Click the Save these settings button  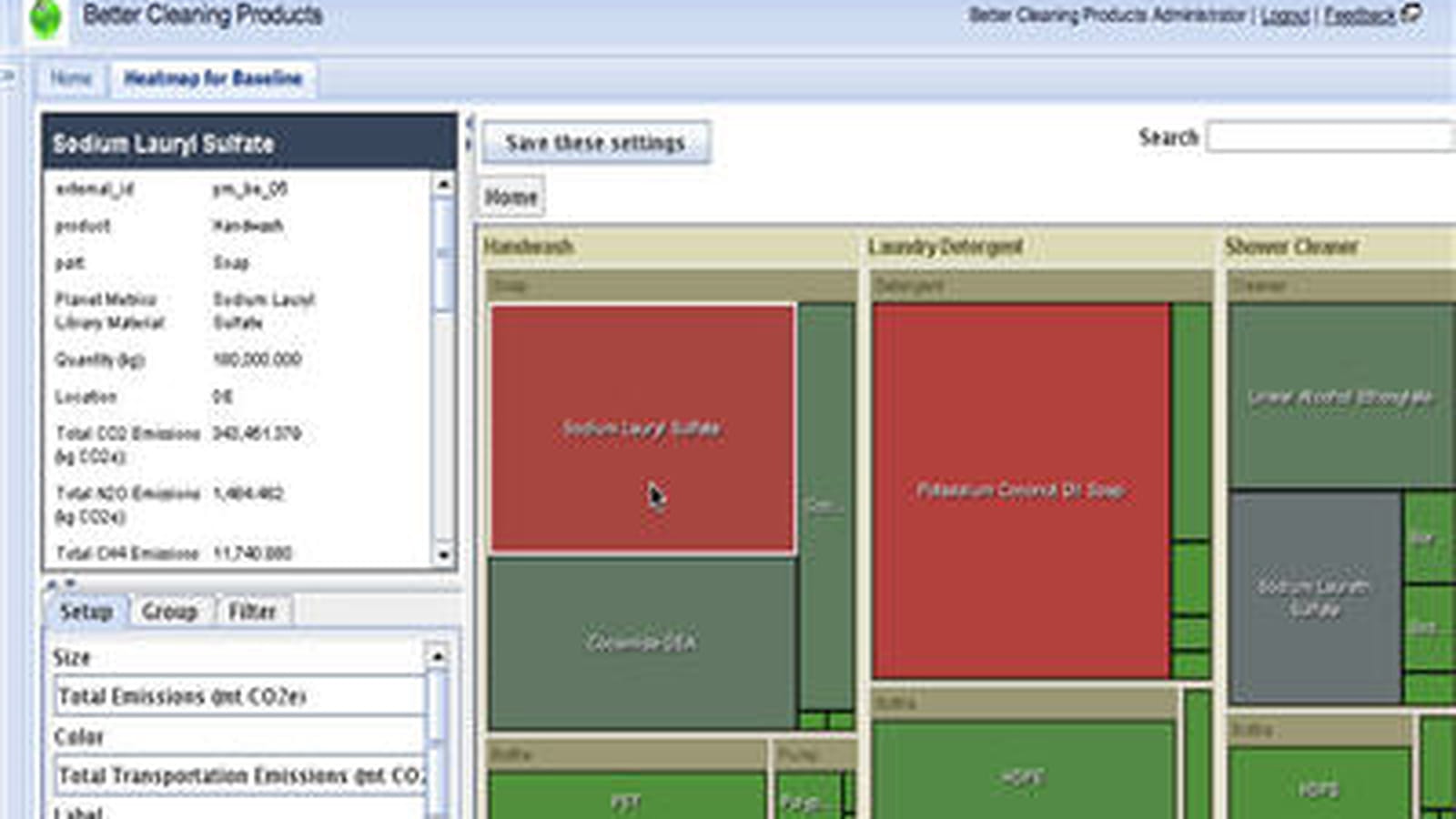pos(595,143)
